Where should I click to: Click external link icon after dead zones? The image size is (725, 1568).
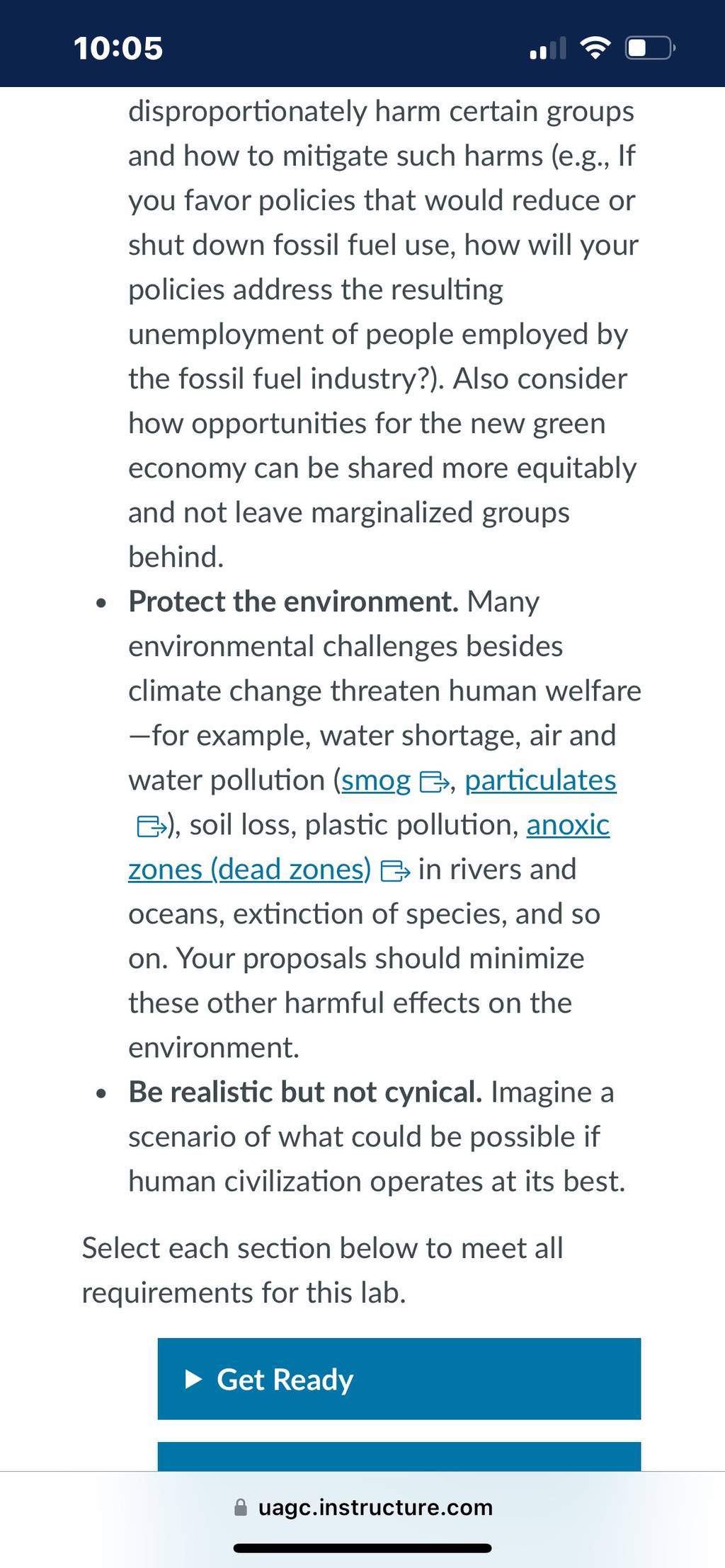395,871
